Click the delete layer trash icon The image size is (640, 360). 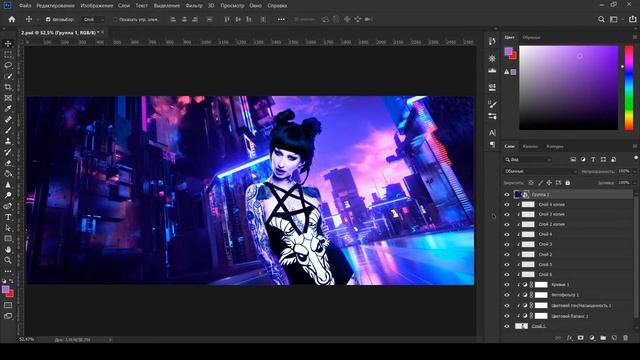tap(625, 338)
